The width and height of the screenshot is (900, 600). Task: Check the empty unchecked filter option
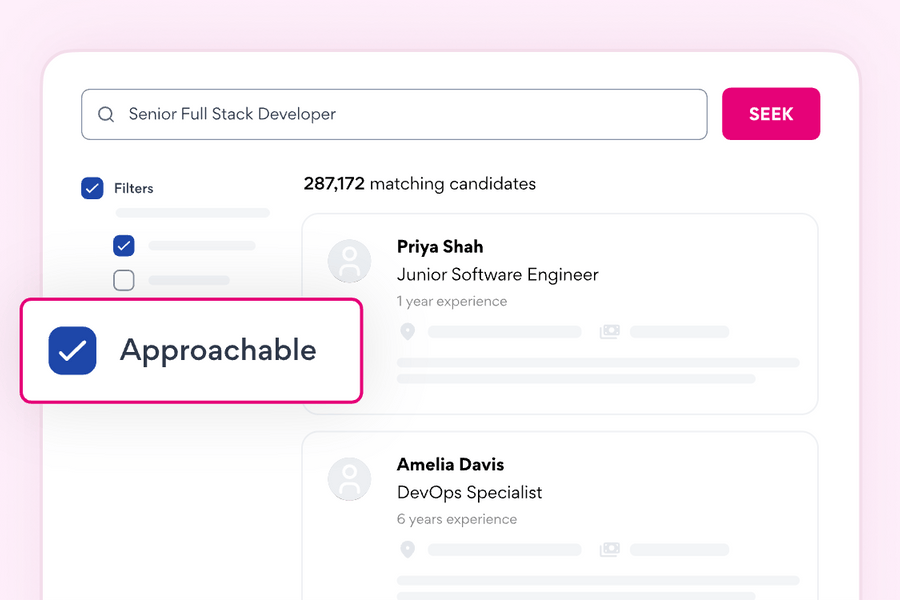(124, 280)
